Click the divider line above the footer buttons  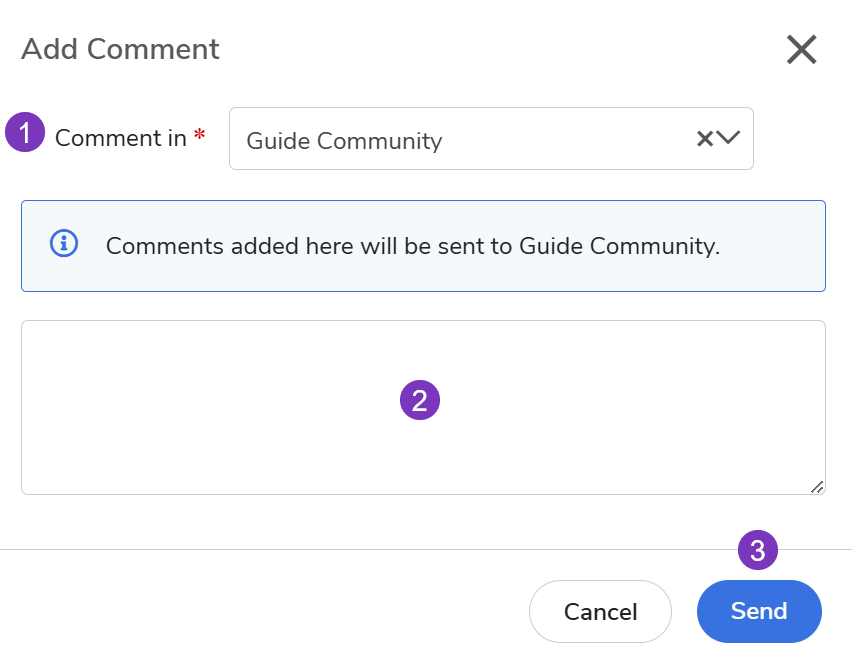pos(300,549)
